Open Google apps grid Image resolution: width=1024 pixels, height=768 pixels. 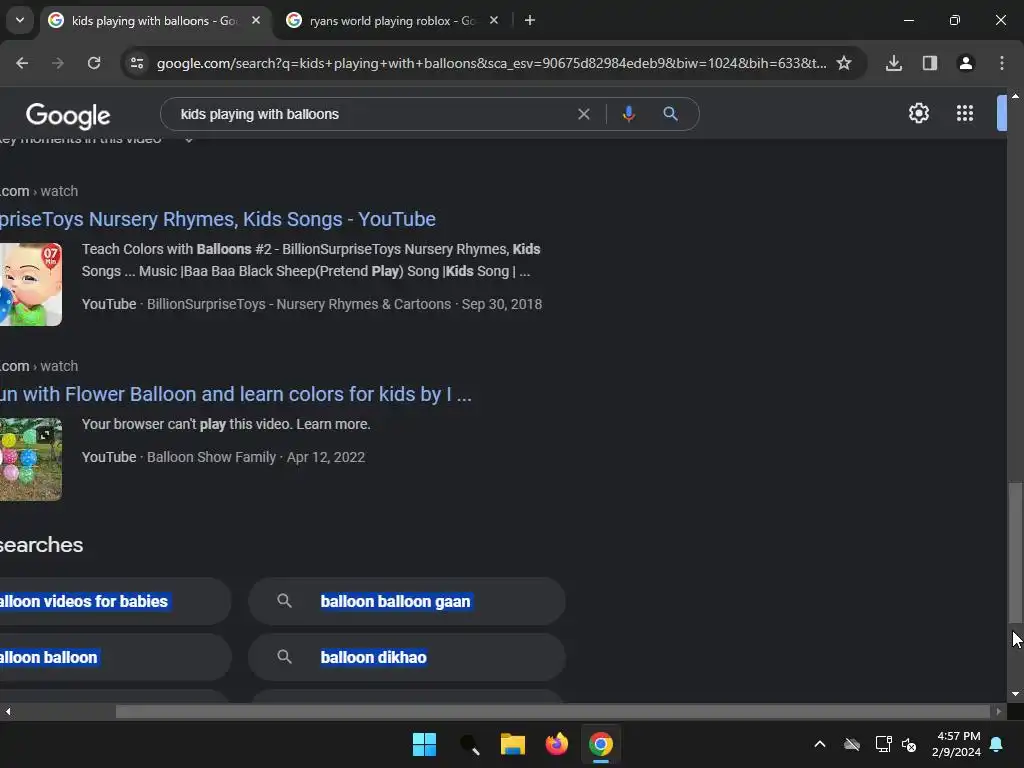click(965, 114)
